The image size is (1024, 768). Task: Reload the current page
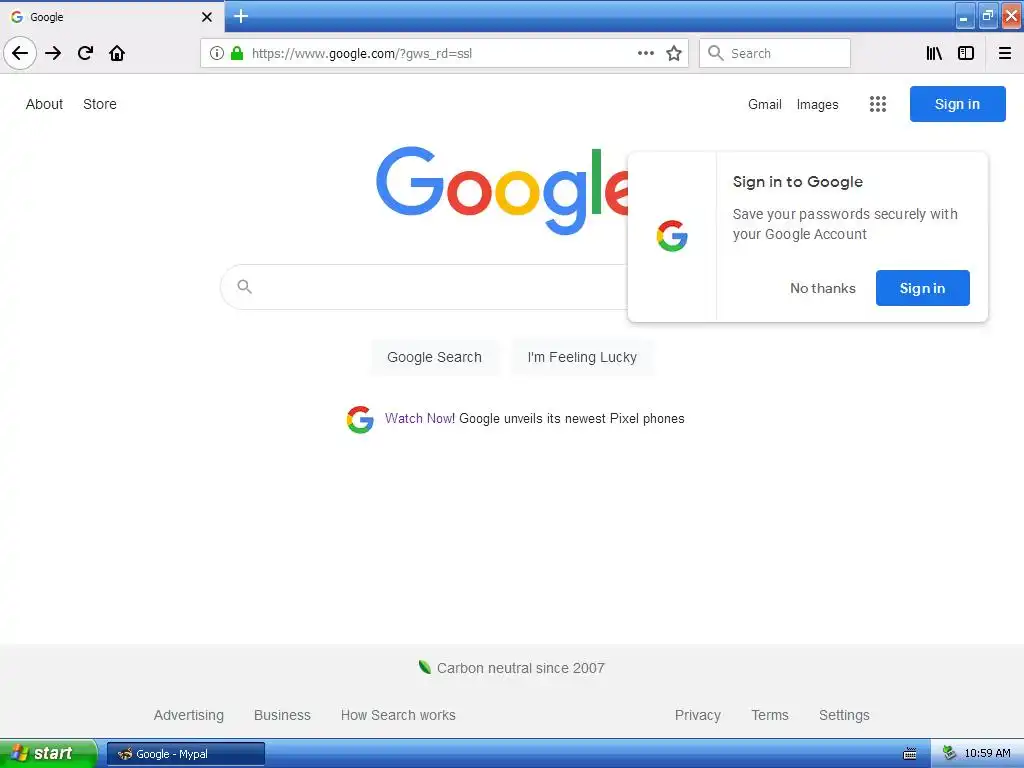point(85,53)
